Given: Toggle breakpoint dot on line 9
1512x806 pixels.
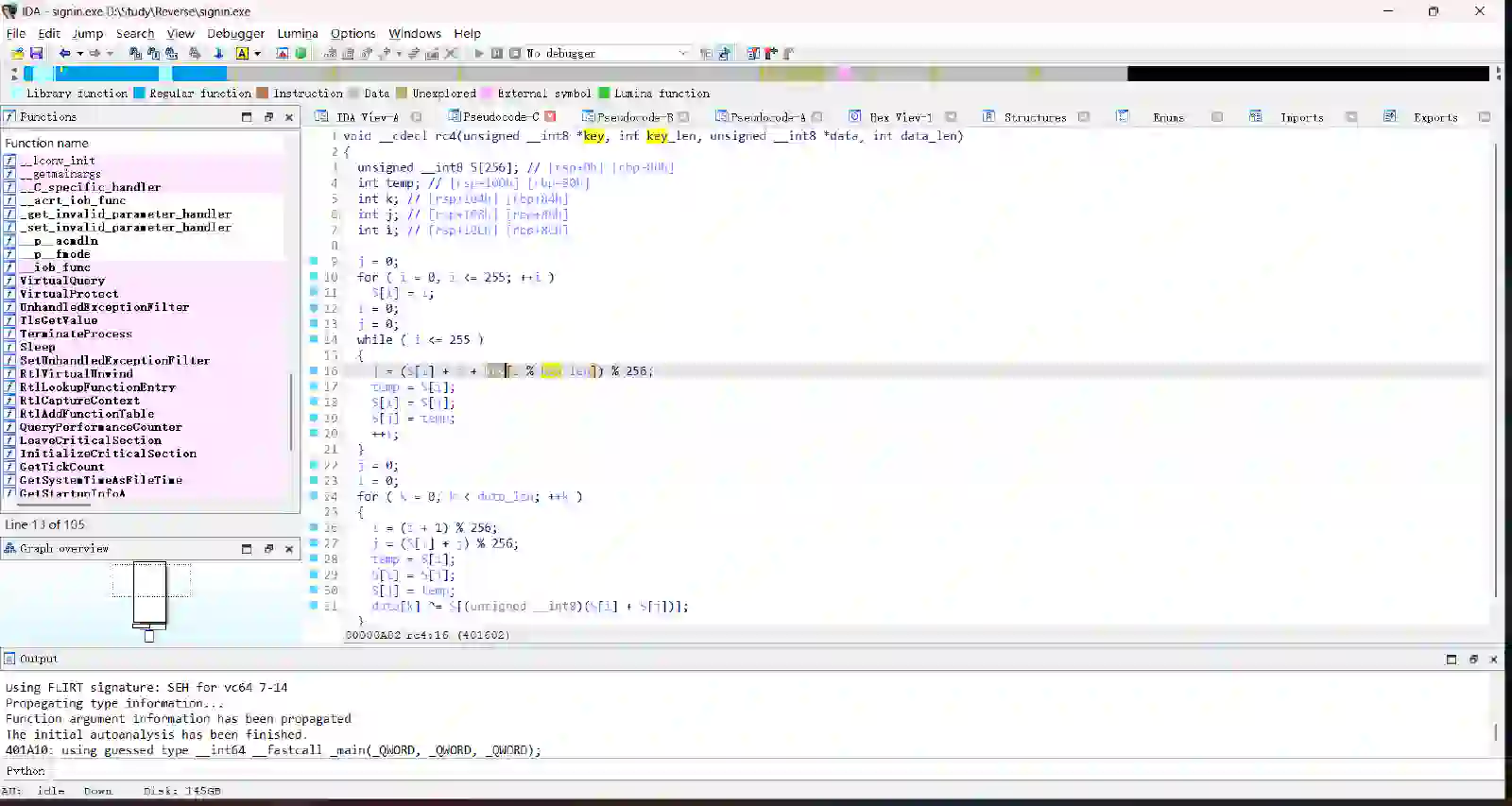Looking at the screenshot, I should 314,262.
